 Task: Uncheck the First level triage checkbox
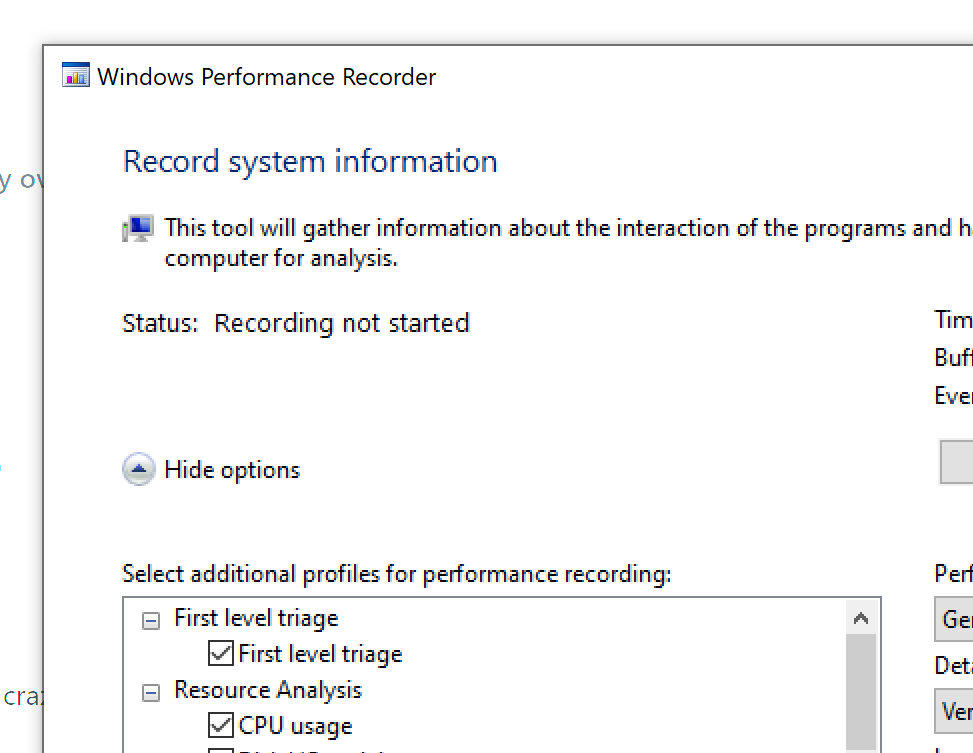click(x=220, y=653)
